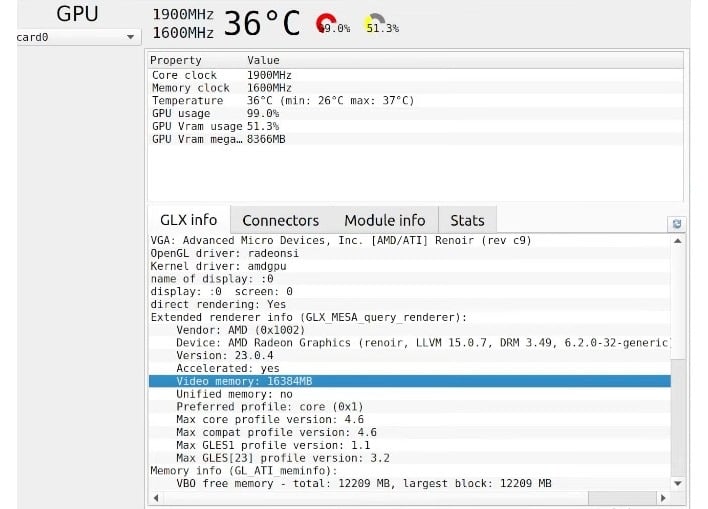Select the Memory info (GL_ATI_meminfo) line
708x509 pixels.
(410, 471)
